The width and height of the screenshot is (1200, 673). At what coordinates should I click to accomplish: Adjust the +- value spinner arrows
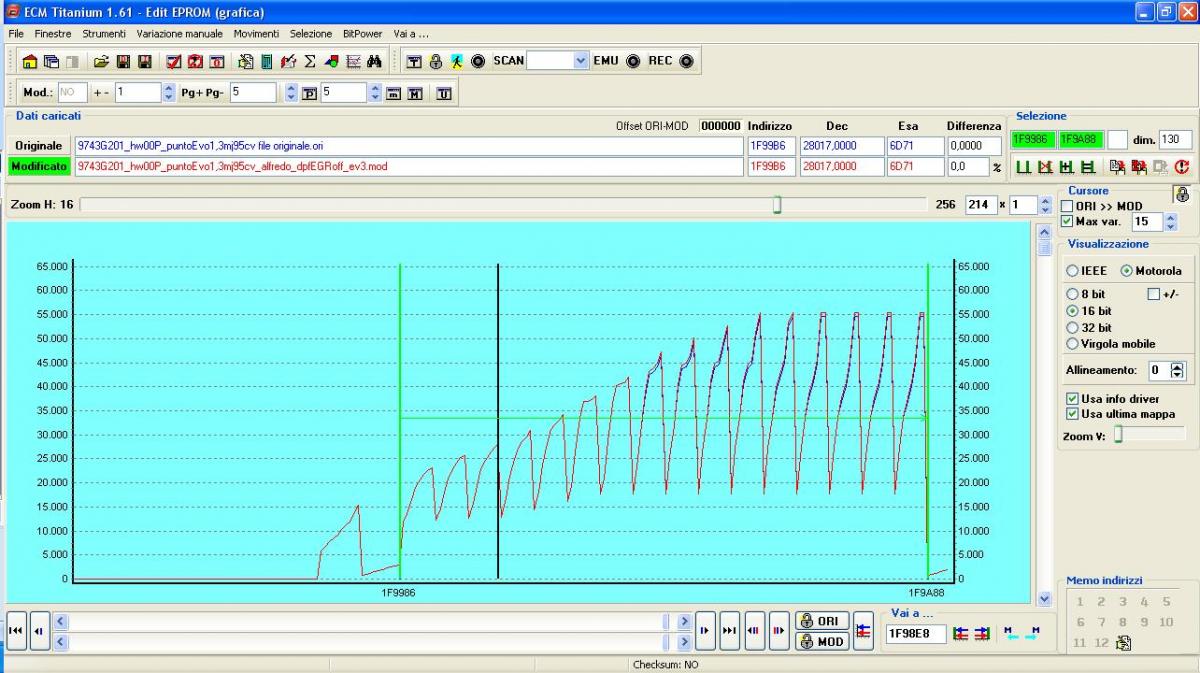(169, 93)
